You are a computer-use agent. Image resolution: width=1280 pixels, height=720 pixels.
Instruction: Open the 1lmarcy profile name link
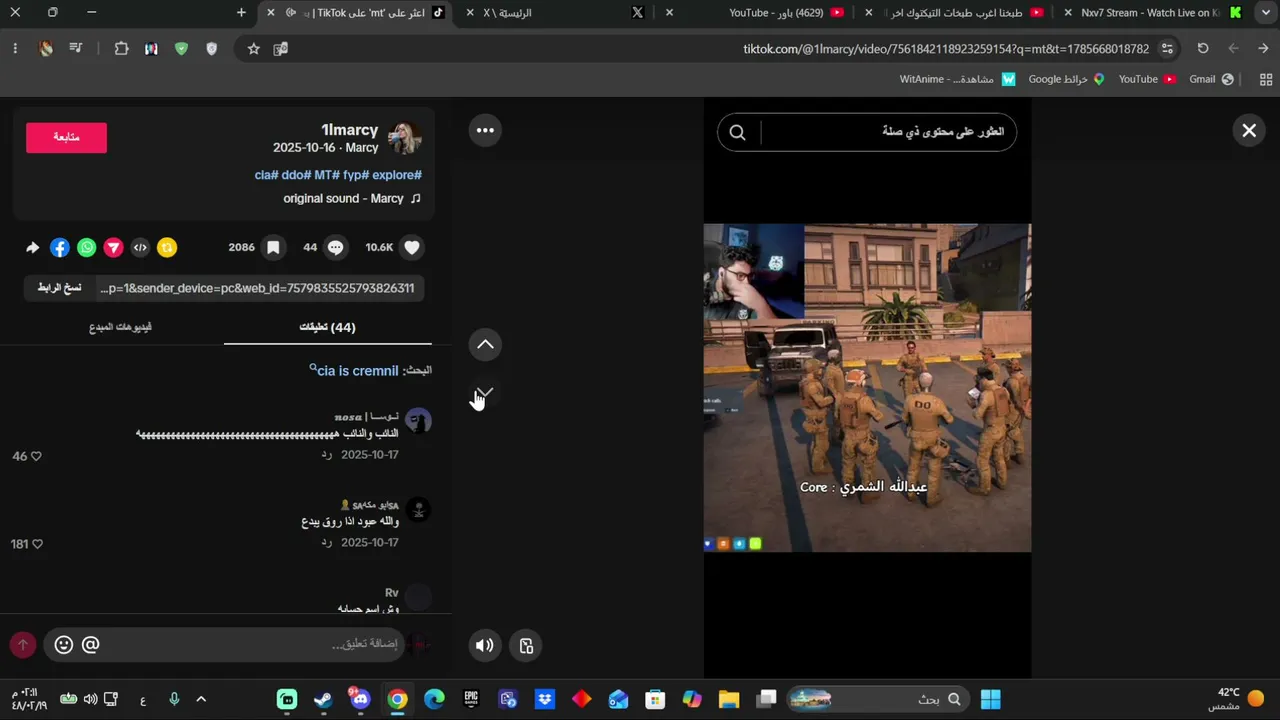350,130
